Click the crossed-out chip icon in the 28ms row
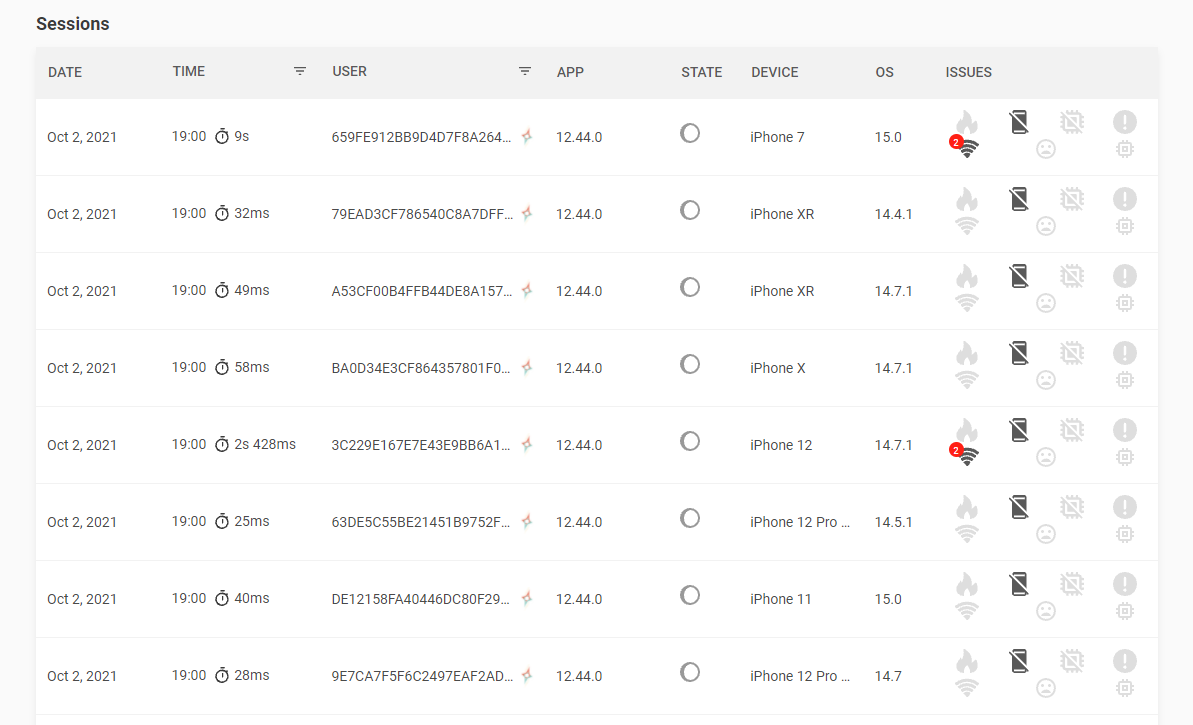 tap(1072, 660)
